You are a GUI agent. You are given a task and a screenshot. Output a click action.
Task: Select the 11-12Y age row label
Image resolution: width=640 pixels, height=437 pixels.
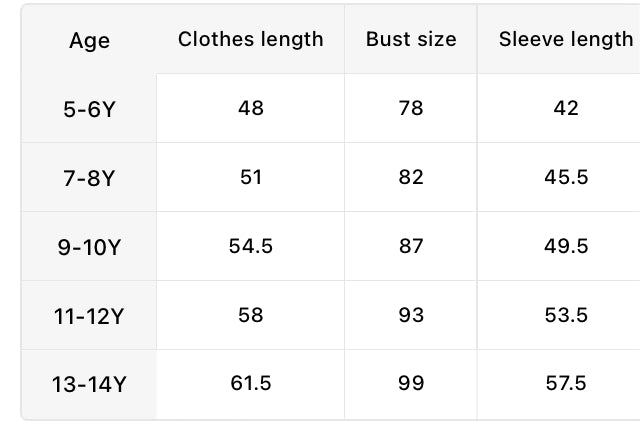point(89,316)
